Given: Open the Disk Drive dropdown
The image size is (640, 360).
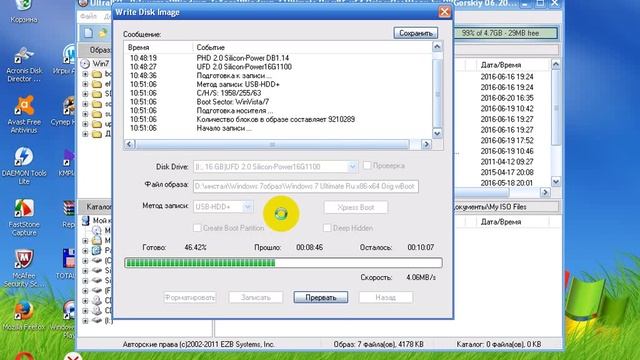Looking at the screenshot, I should pyautogui.click(x=352, y=167).
